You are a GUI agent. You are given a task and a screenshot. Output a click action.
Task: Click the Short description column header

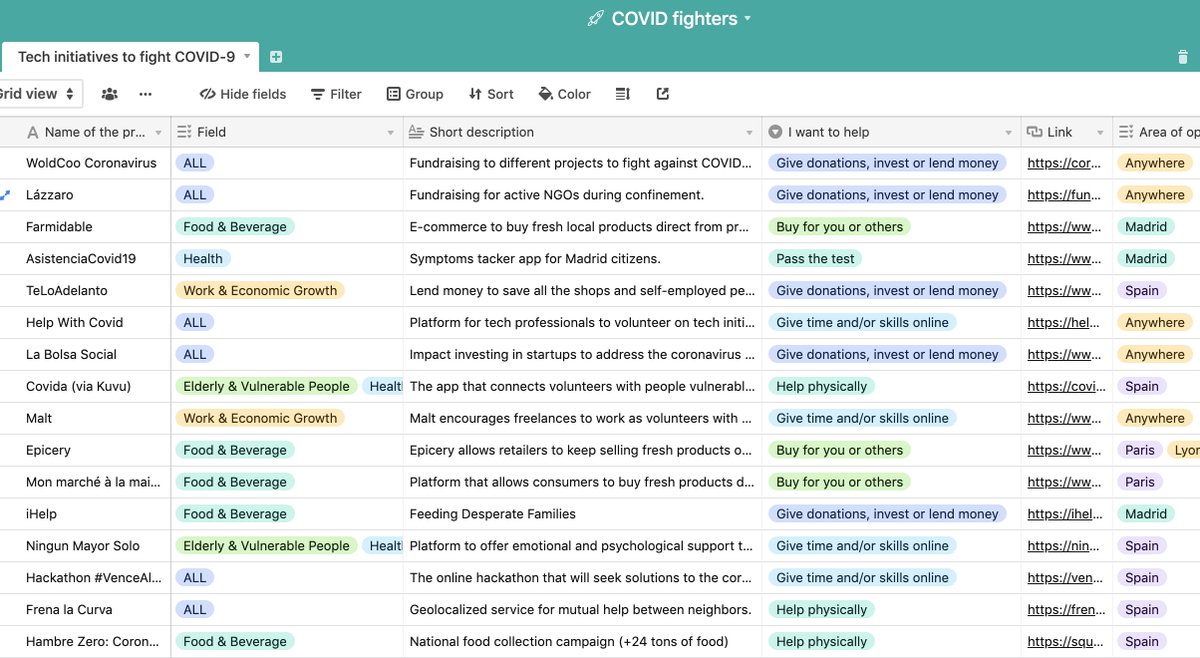click(x=583, y=132)
